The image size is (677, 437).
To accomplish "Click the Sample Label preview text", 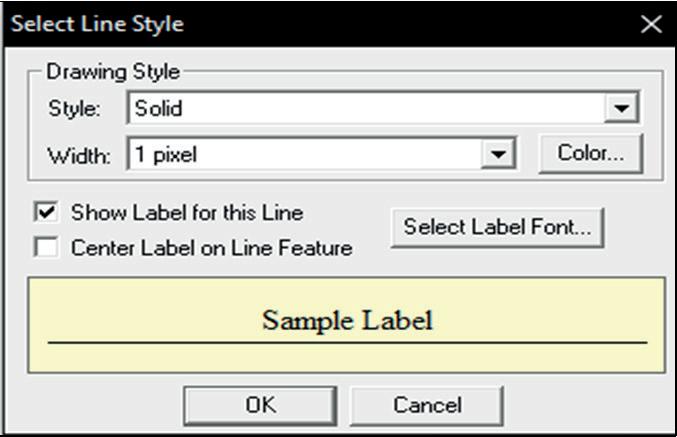I will (347, 320).
